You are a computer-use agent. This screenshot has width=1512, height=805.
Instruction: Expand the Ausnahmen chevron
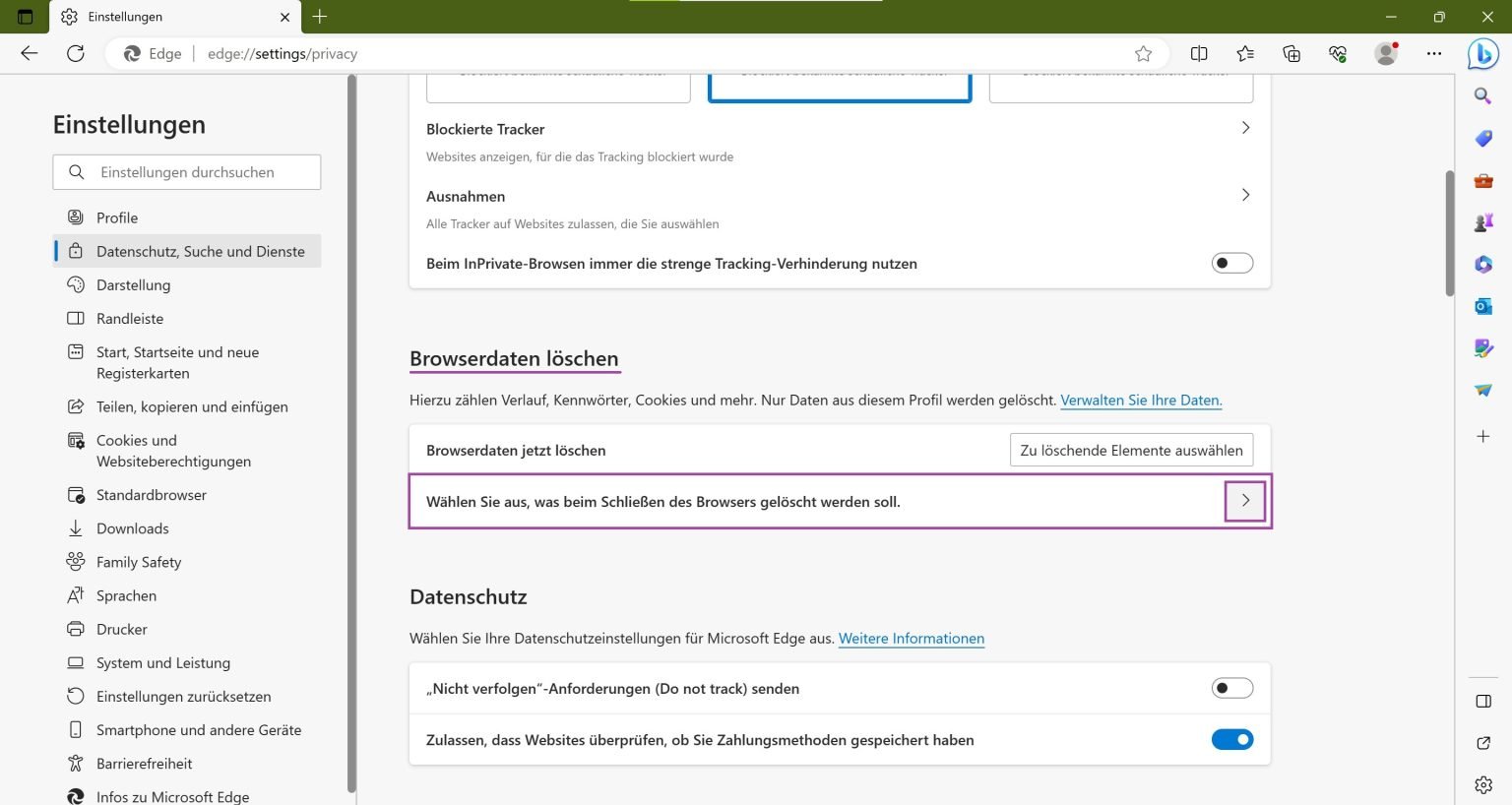point(1245,195)
